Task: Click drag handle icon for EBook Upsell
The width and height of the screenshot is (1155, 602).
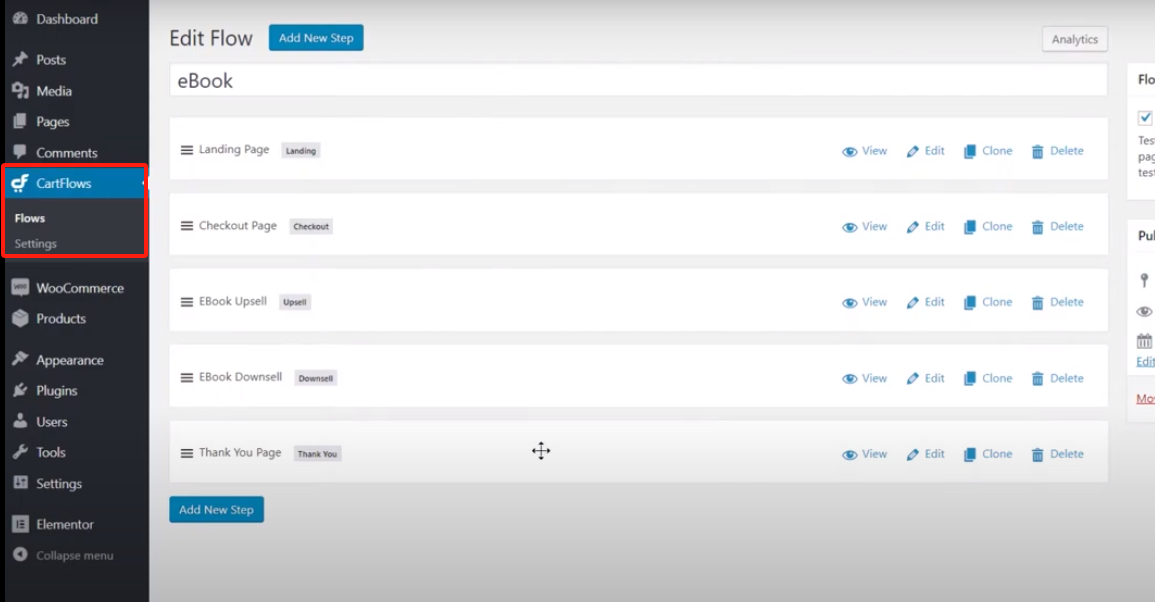Action: coord(187,302)
